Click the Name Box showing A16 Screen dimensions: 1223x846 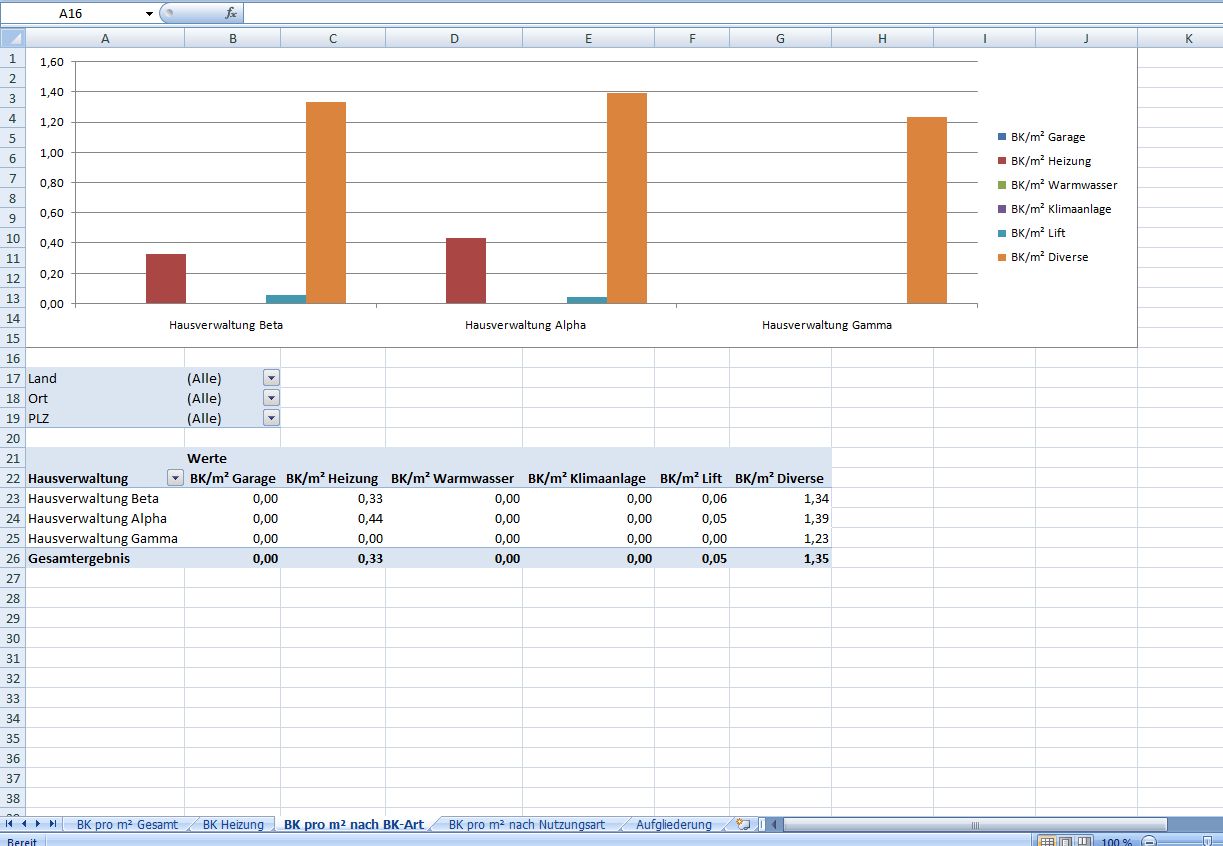(x=72, y=14)
